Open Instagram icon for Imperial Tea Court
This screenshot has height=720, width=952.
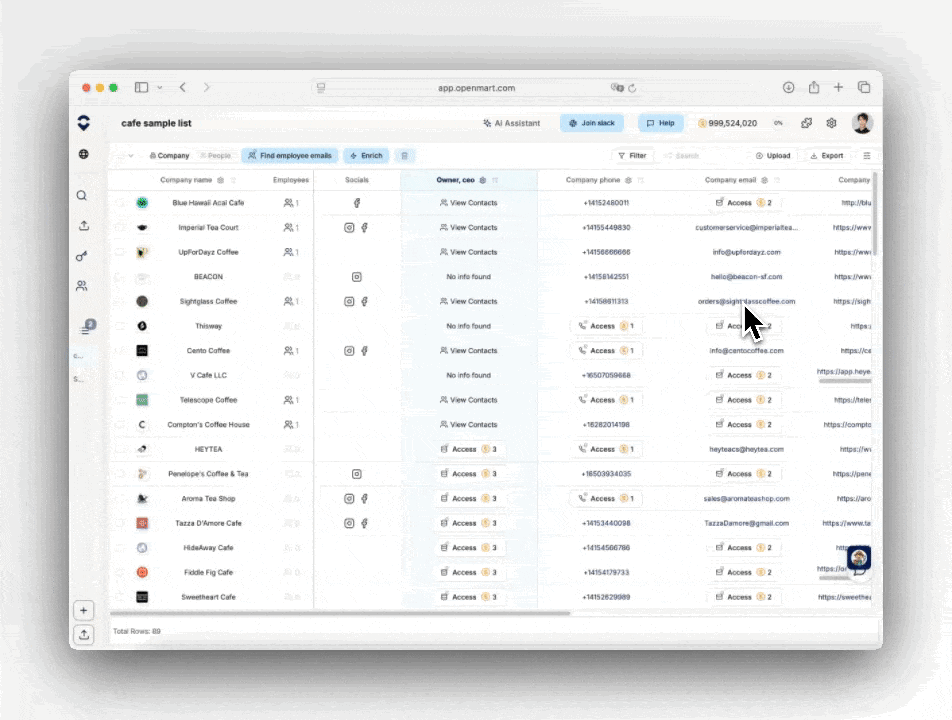point(349,228)
